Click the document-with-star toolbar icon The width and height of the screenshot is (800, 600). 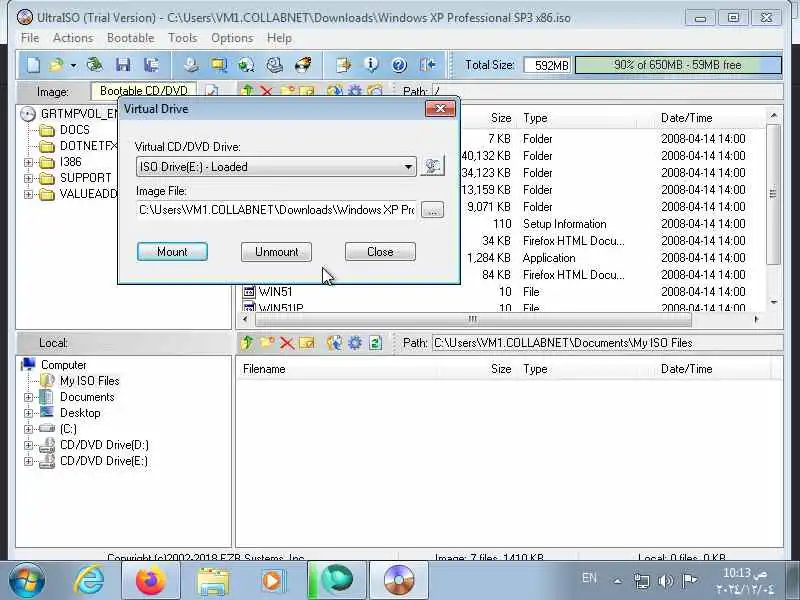[x=343, y=65]
